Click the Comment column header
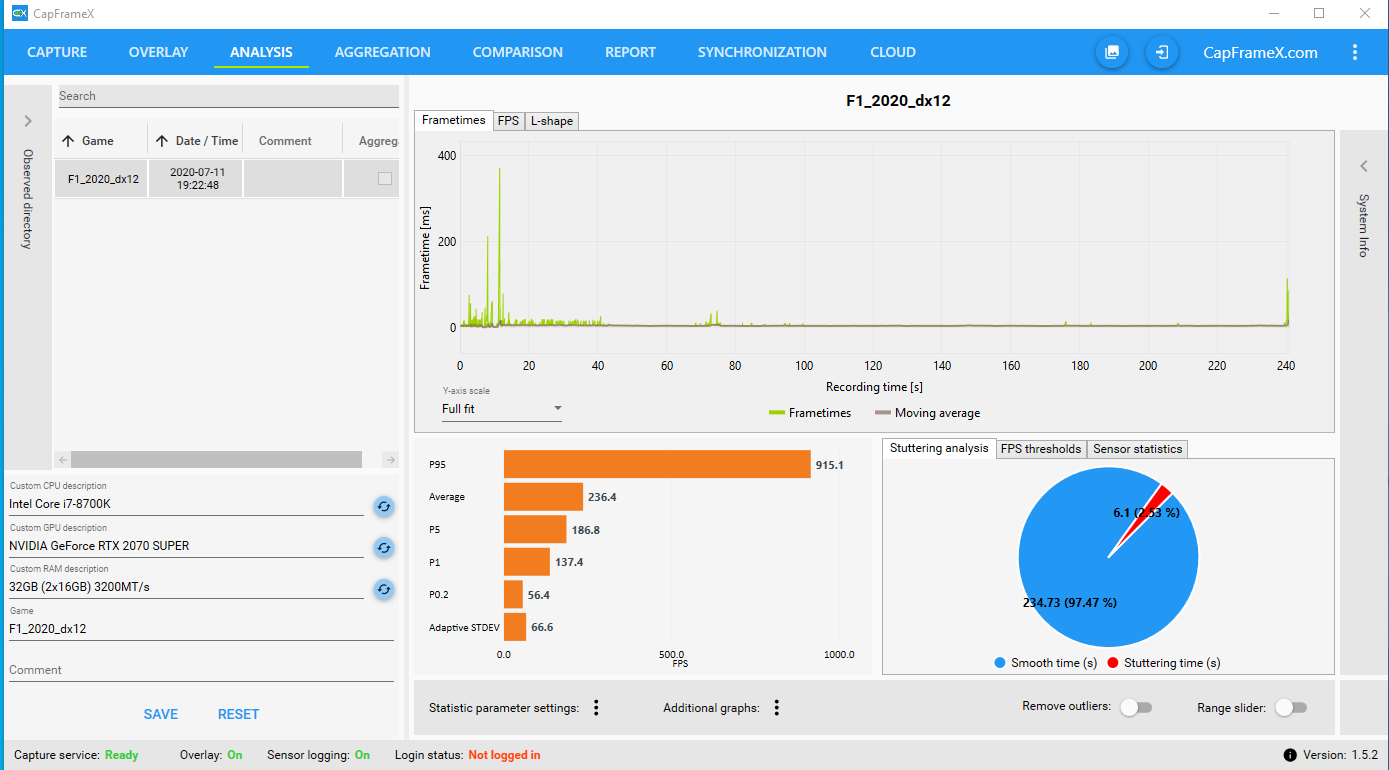The image size is (1389, 770). click(285, 141)
